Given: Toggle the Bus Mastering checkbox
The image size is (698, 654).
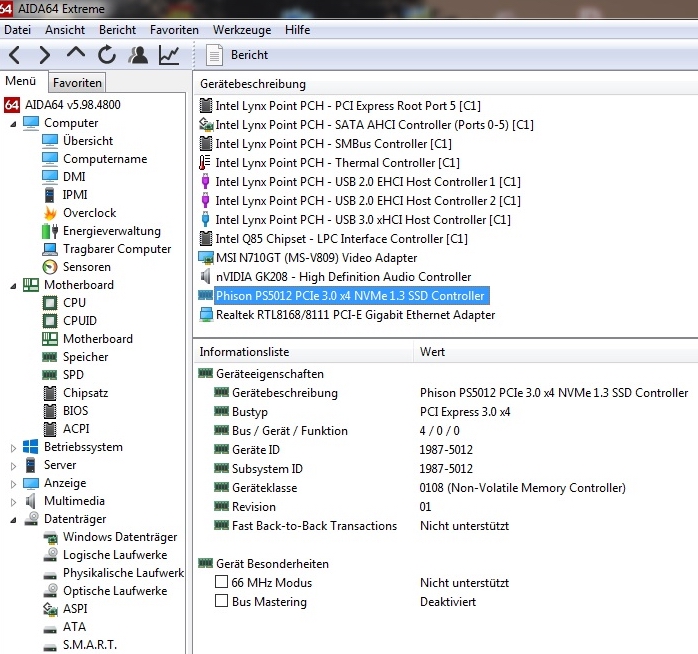Looking at the screenshot, I should pyautogui.click(x=221, y=601).
